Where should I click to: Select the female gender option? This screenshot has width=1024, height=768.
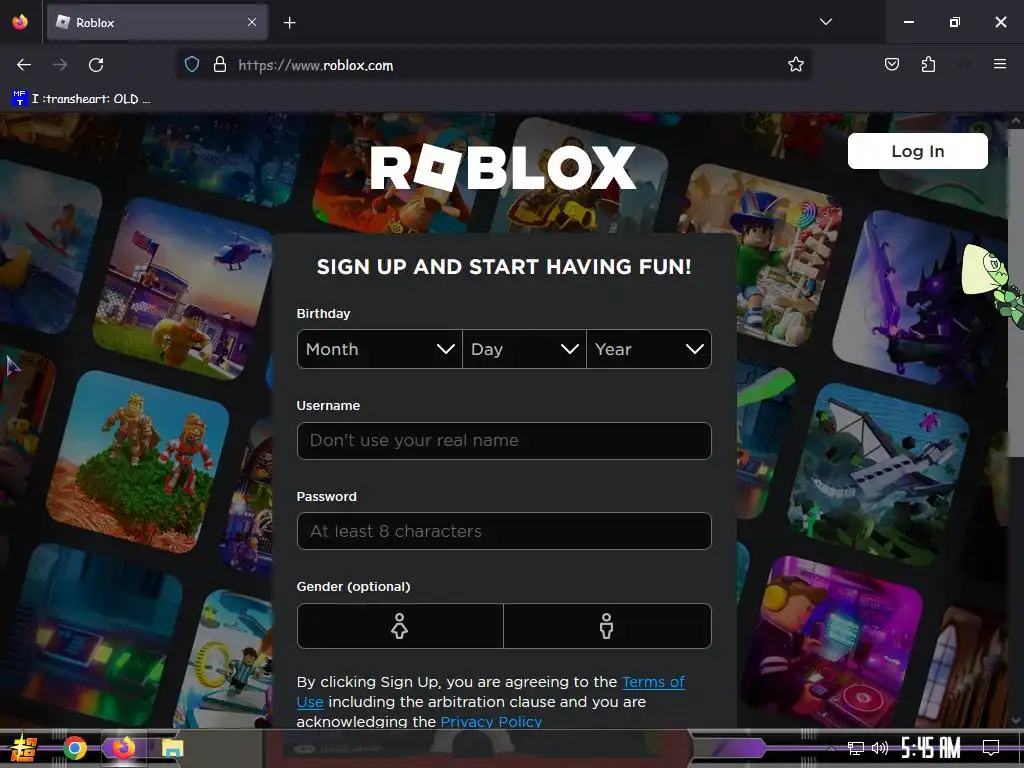click(x=400, y=626)
